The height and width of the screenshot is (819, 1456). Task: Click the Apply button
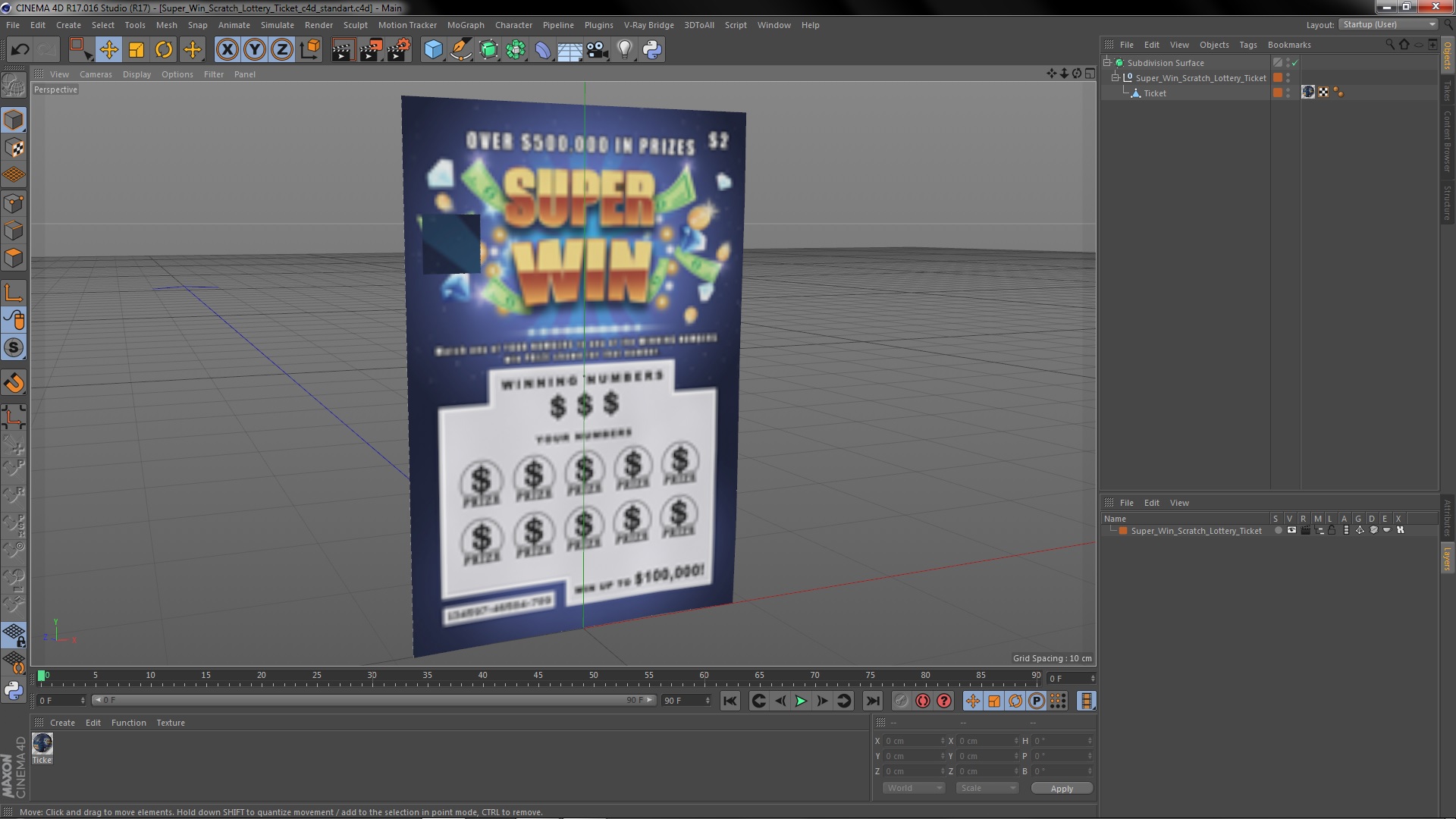coord(1061,789)
